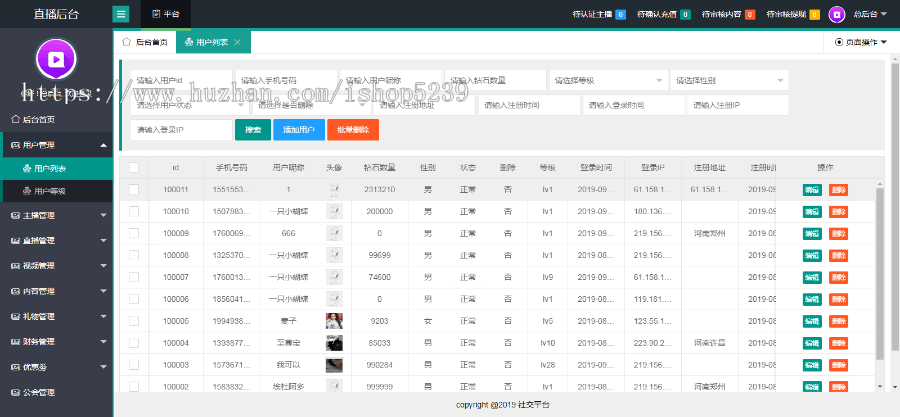The height and width of the screenshot is (417, 900).
Task: Click the purple avatar icon in the top bar
Action: pyautogui.click(x=836, y=14)
